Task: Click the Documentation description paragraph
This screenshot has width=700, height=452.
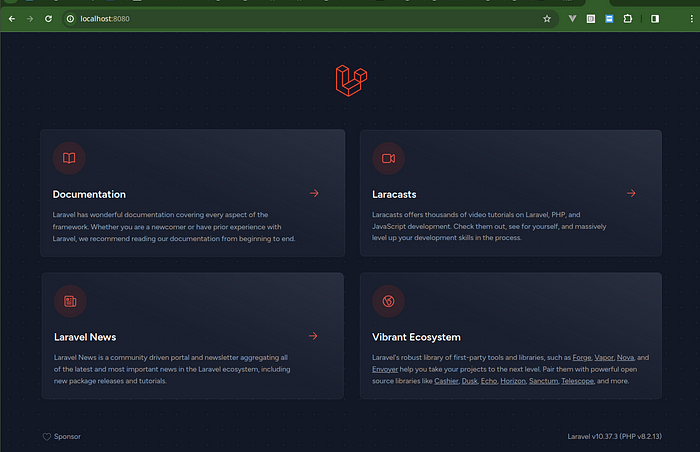Action: click(x=174, y=227)
